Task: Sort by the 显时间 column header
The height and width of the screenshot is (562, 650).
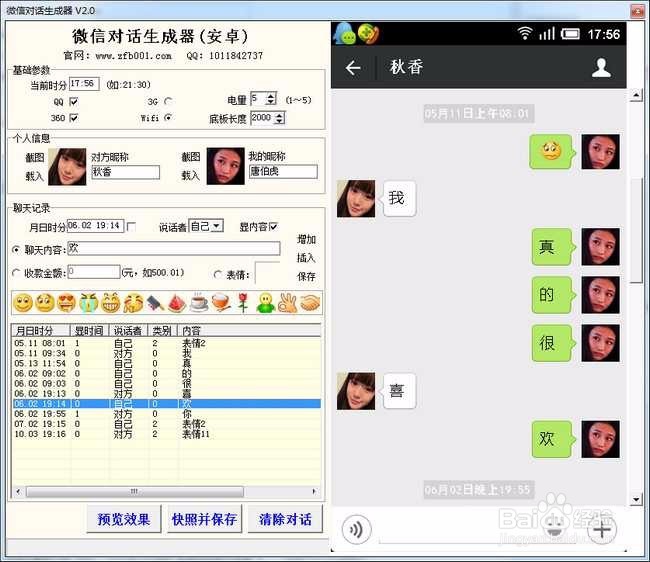Action: [x=89, y=331]
